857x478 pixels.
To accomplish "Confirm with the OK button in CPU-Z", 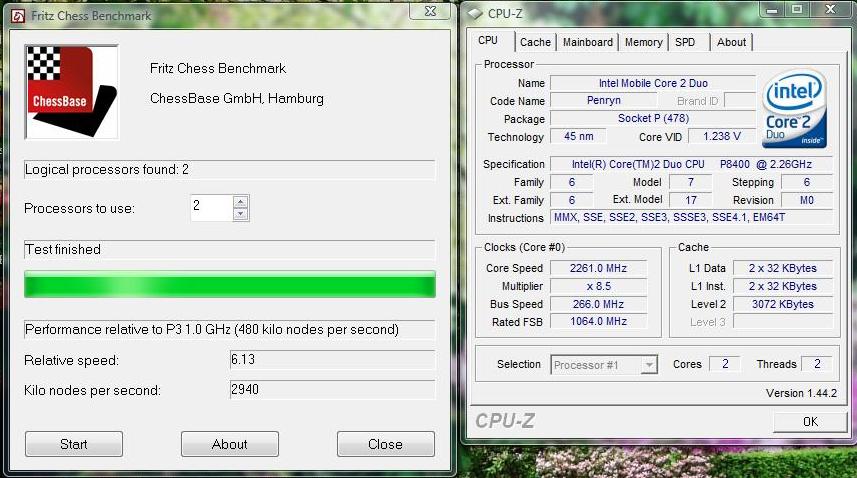I will tap(810, 422).
